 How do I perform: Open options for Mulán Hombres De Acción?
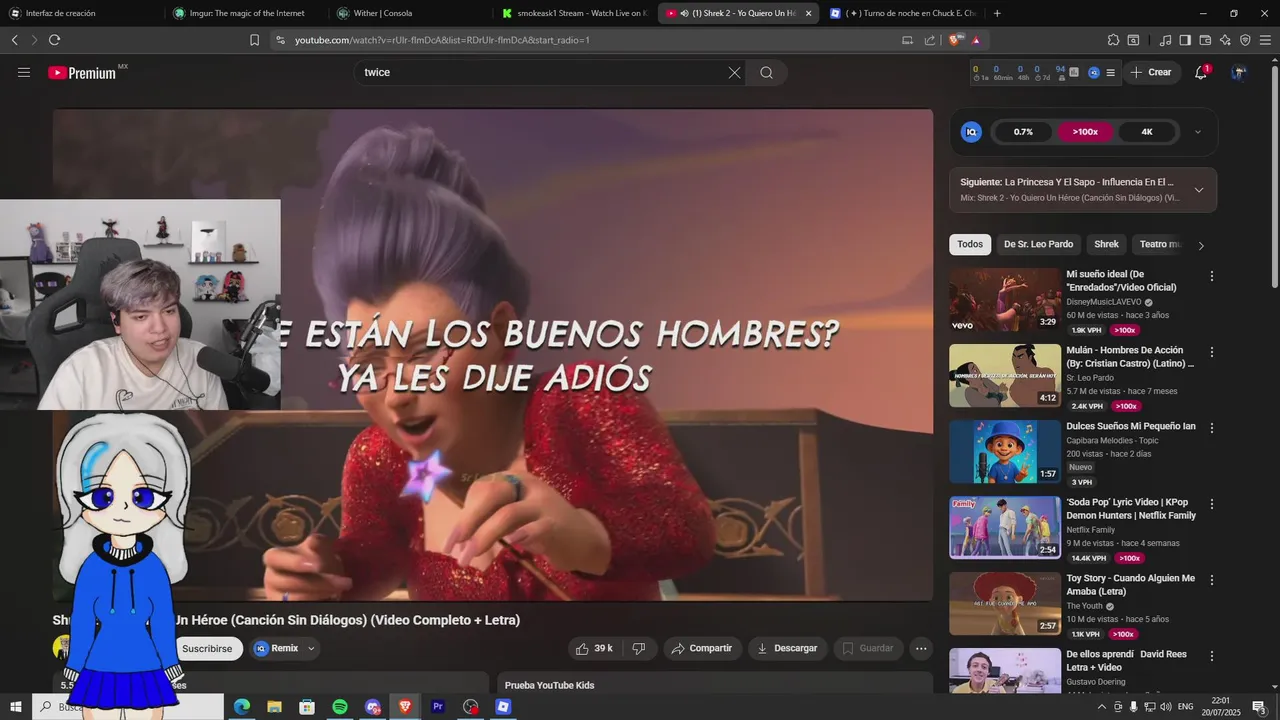click(x=1212, y=352)
